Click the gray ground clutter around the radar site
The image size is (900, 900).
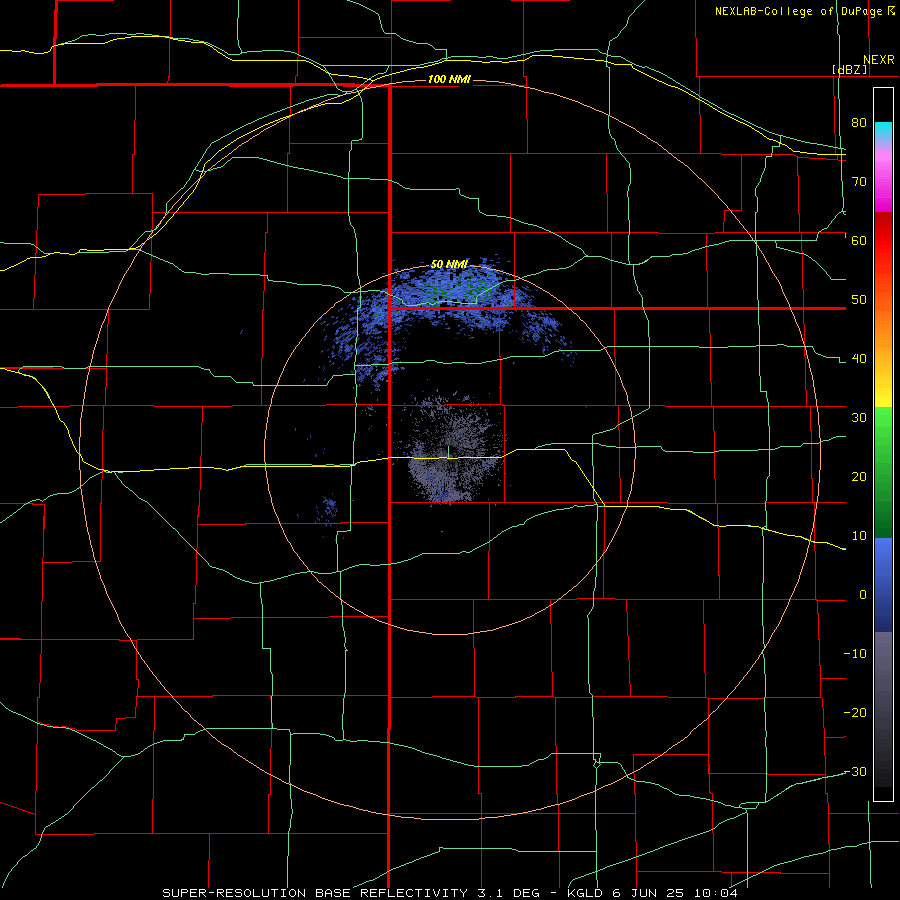point(453,451)
